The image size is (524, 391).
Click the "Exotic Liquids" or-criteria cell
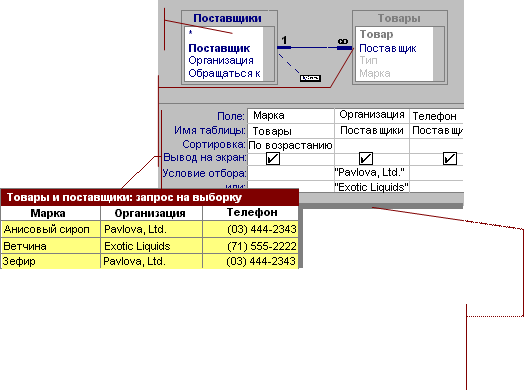(372, 187)
